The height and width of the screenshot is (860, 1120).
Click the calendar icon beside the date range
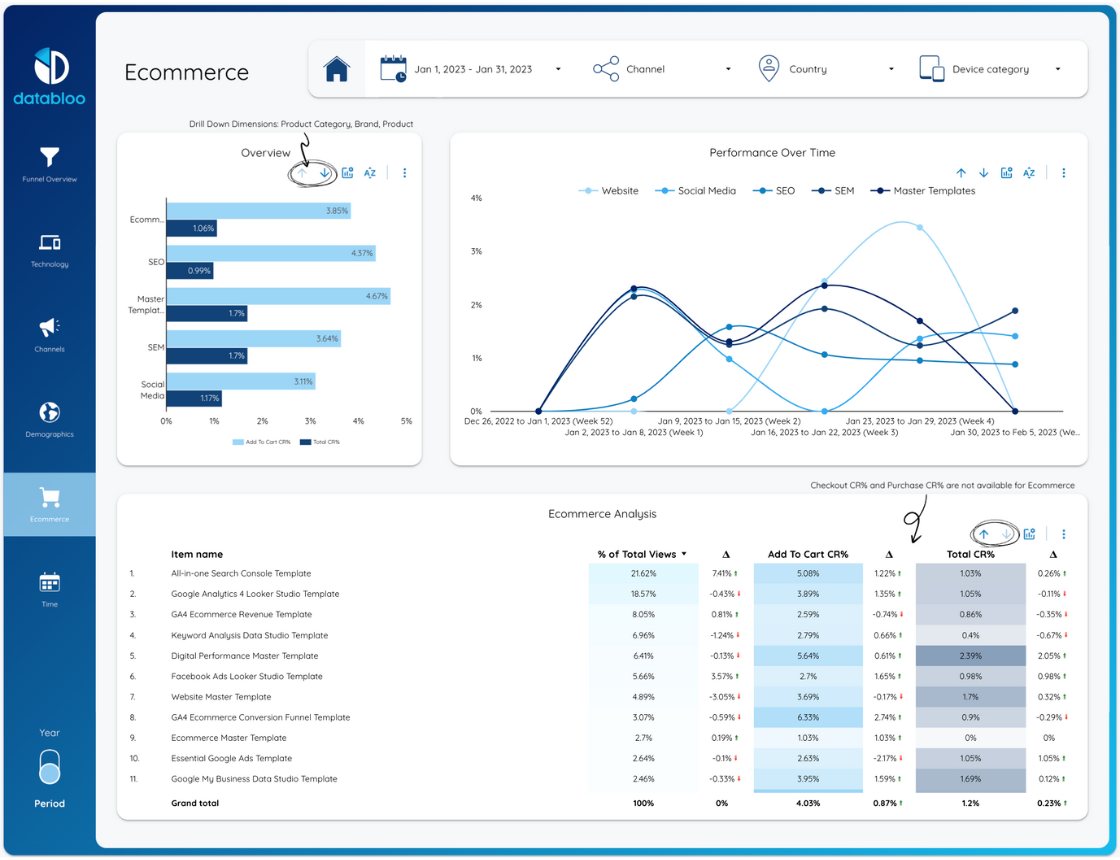(x=394, y=69)
